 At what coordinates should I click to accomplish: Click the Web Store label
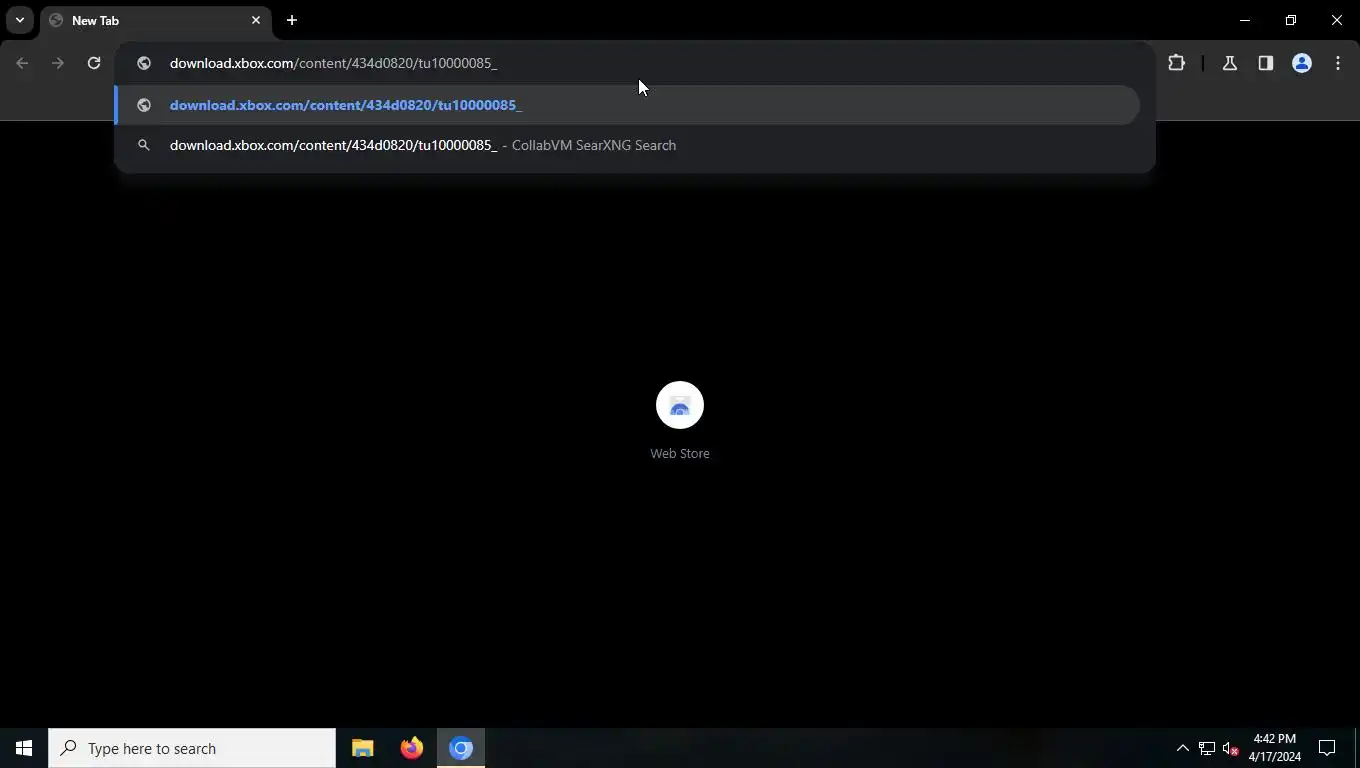[680, 453]
